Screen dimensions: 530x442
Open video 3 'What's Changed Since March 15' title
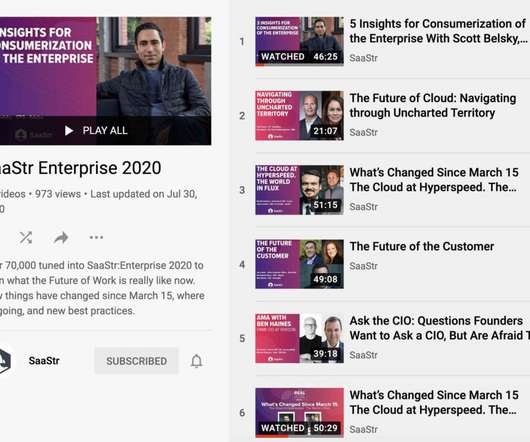pyautogui.click(x=434, y=180)
